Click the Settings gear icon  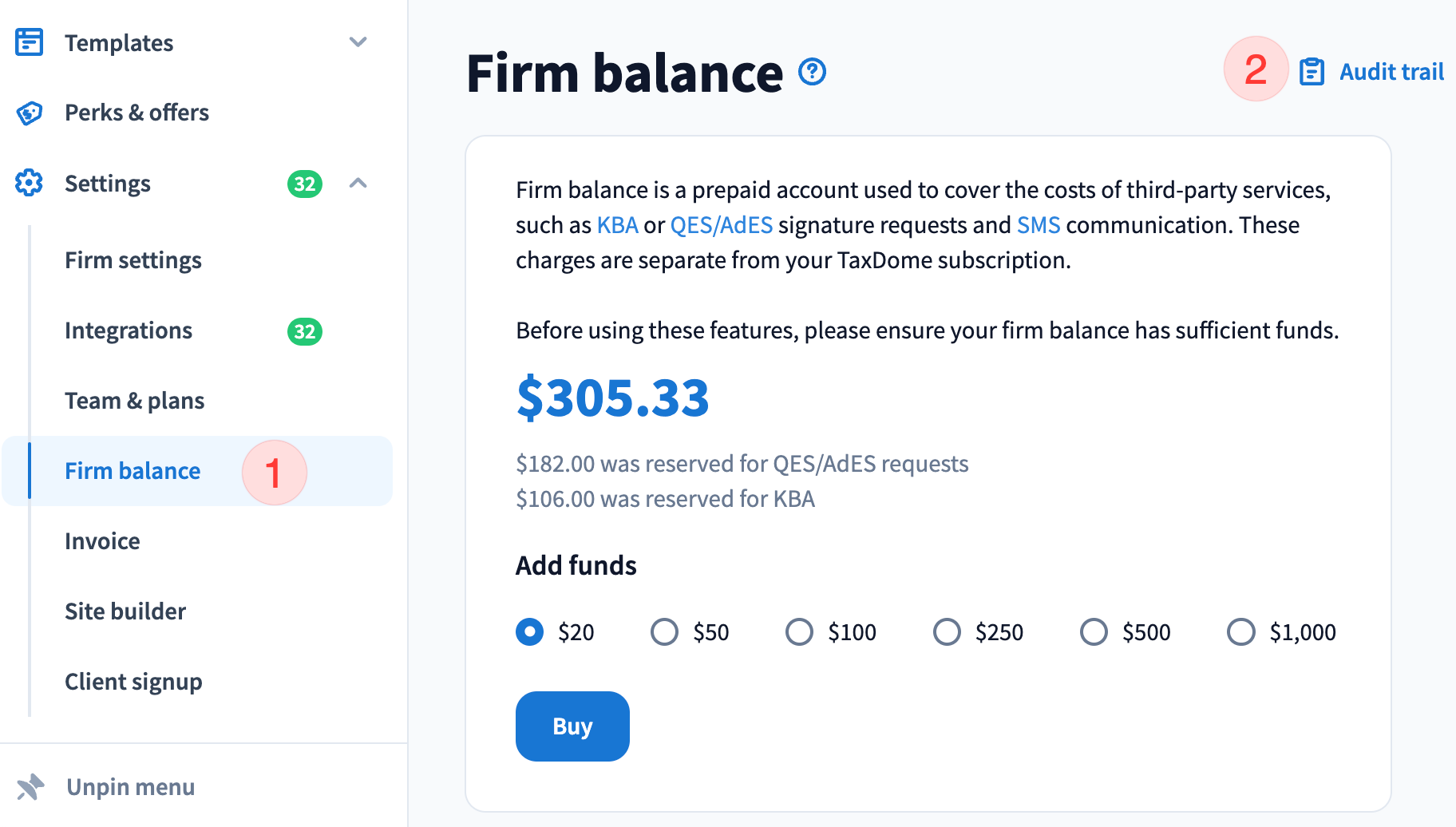pos(30,183)
